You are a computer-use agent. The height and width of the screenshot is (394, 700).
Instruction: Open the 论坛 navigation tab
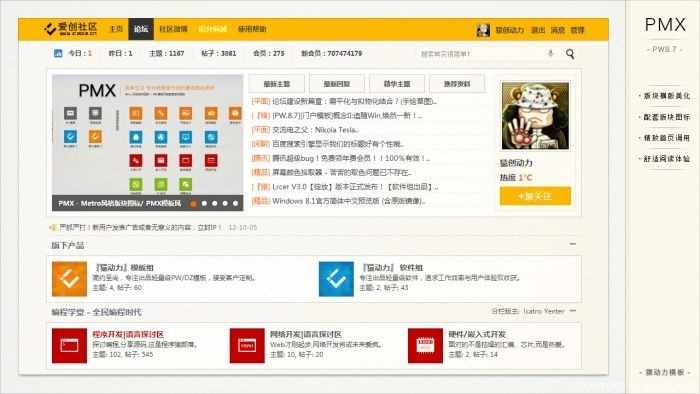click(141, 29)
